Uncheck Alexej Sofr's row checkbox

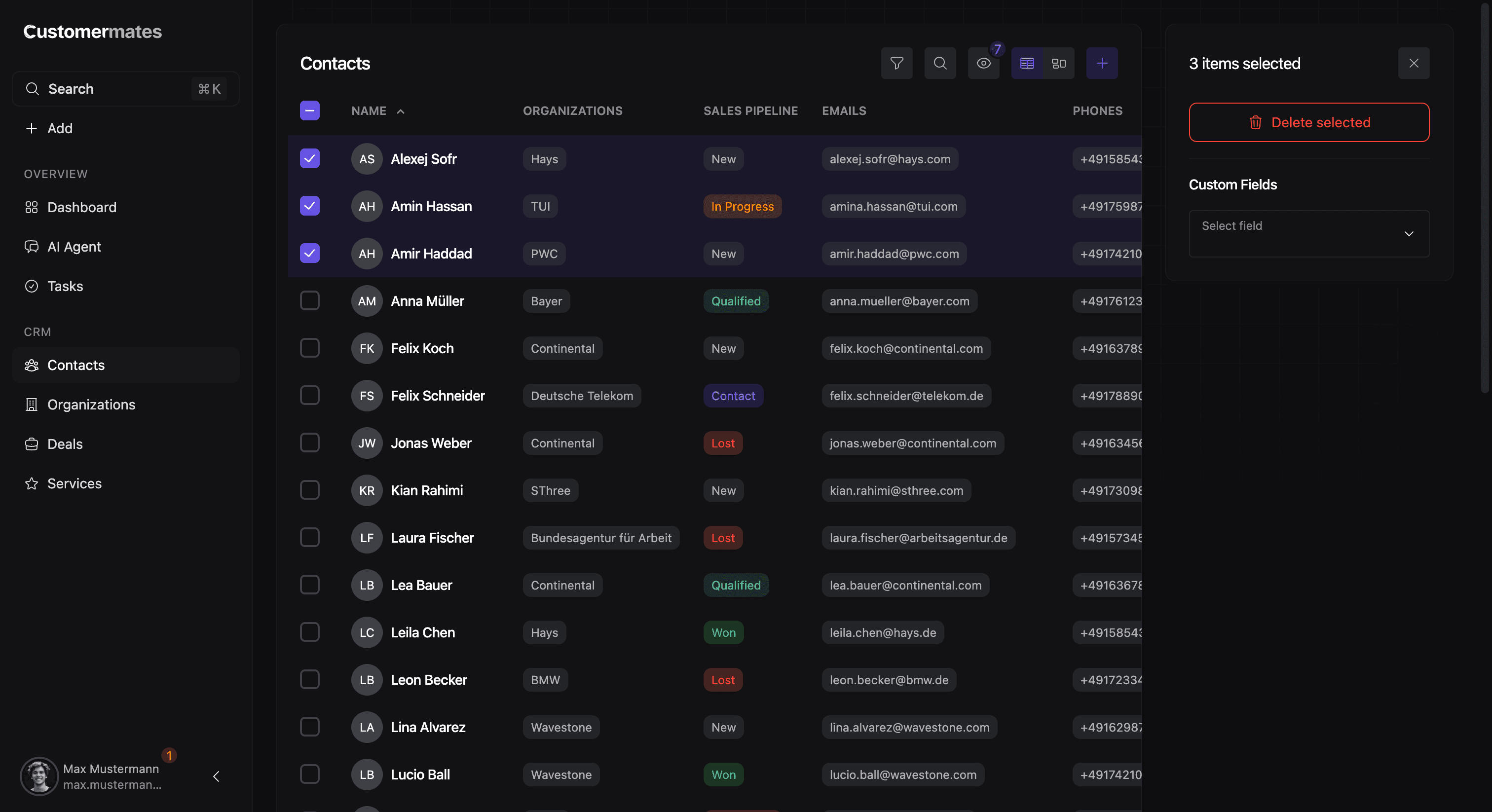pos(310,158)
